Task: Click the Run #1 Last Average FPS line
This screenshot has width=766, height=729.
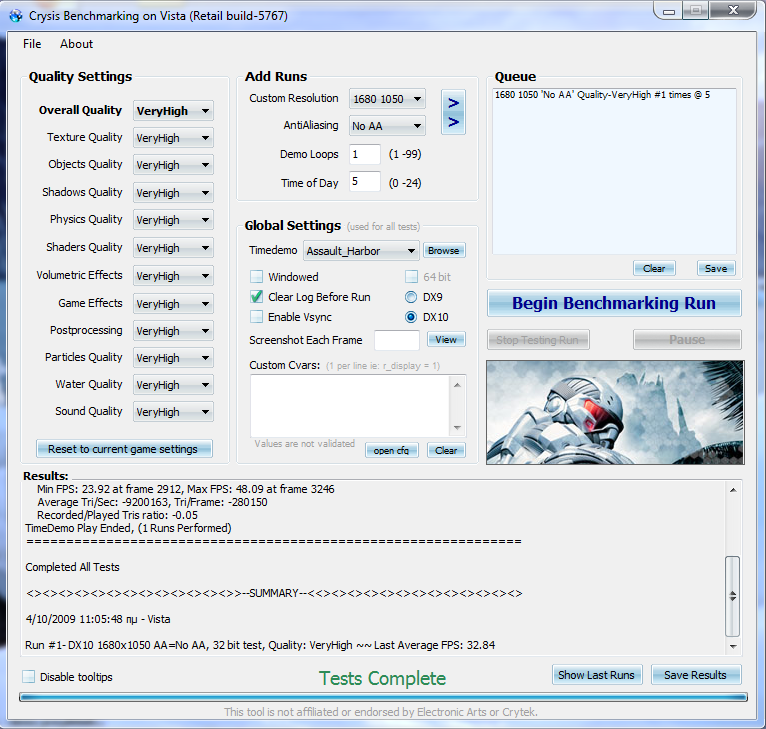Action: pyautogui.click(x=260, y=645)
